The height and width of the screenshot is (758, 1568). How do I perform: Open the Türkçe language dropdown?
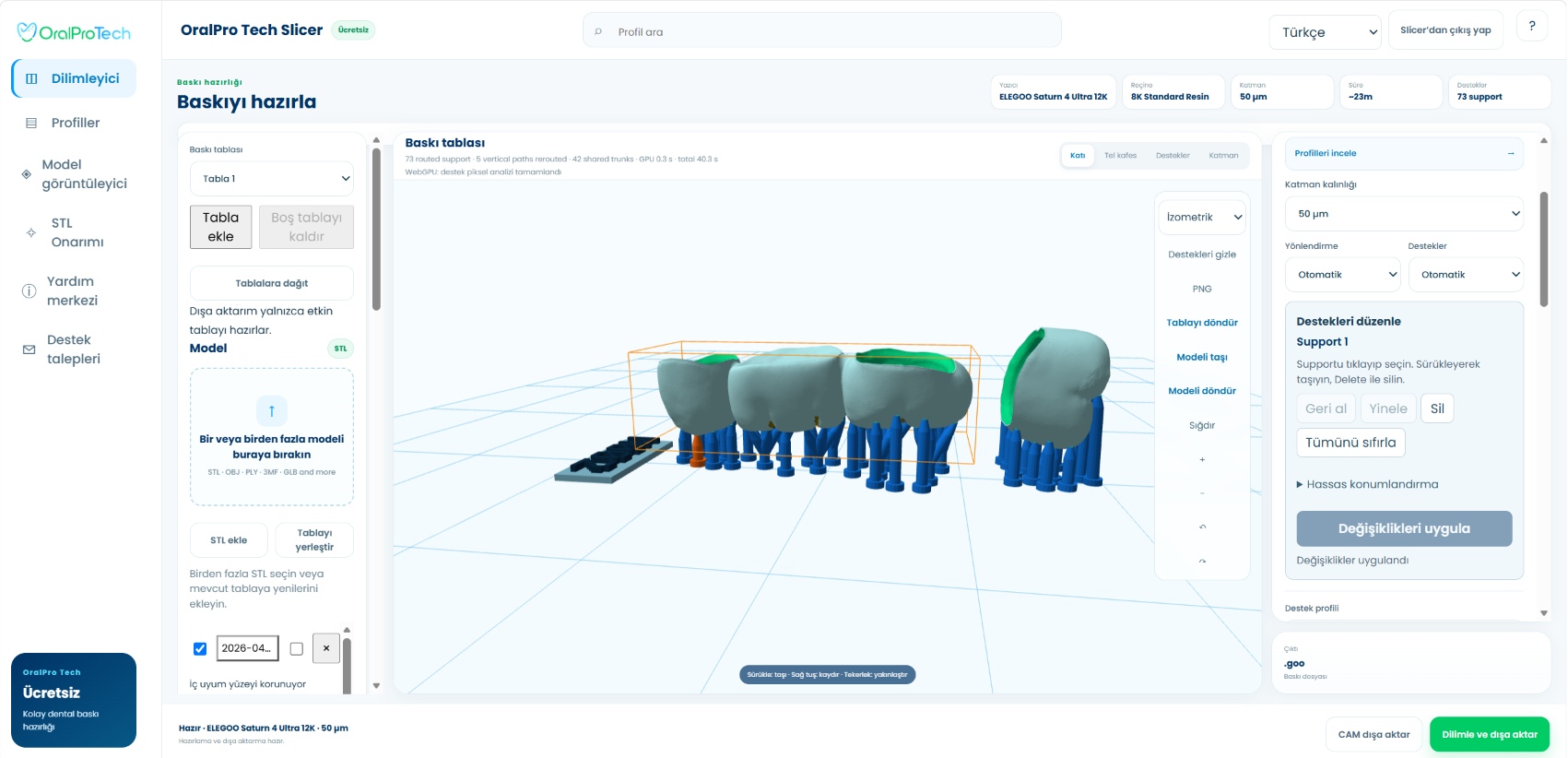[1326, 32]
